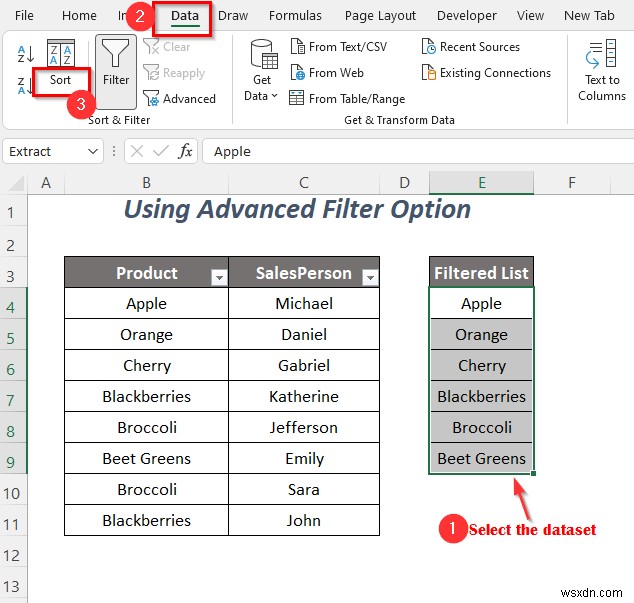The height and width of the screenshot is (603, 634).
Task: Click the Sara cell
Action: pos(304,489)
